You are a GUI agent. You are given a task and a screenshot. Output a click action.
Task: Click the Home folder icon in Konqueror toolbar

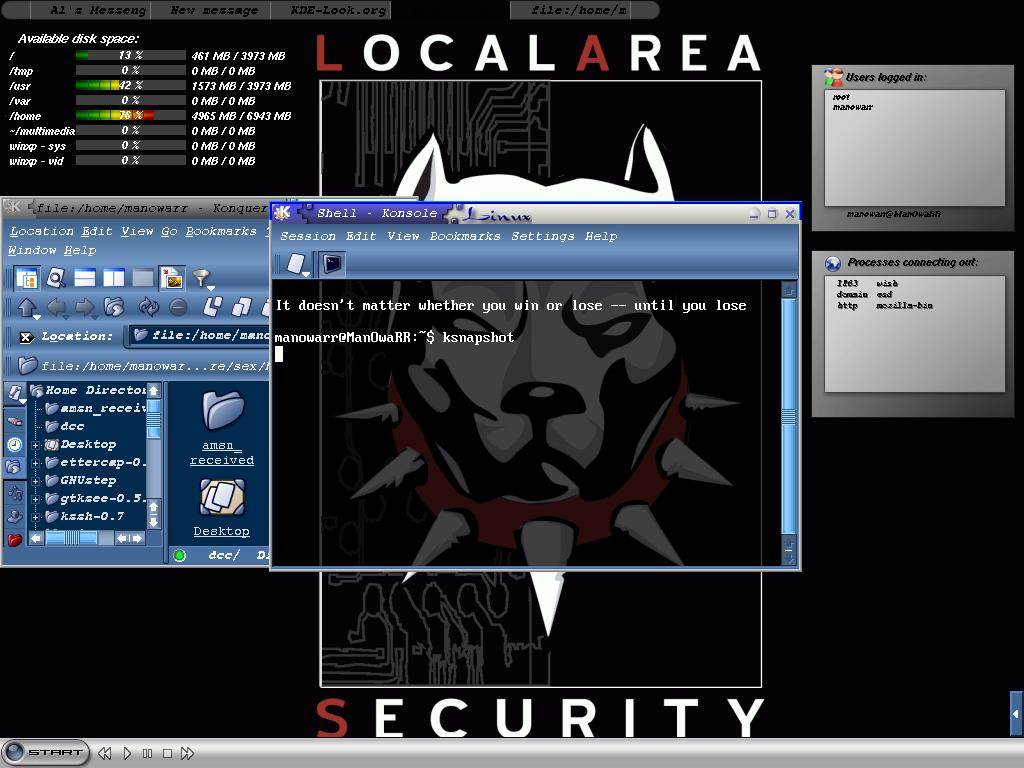coord(114,307)
